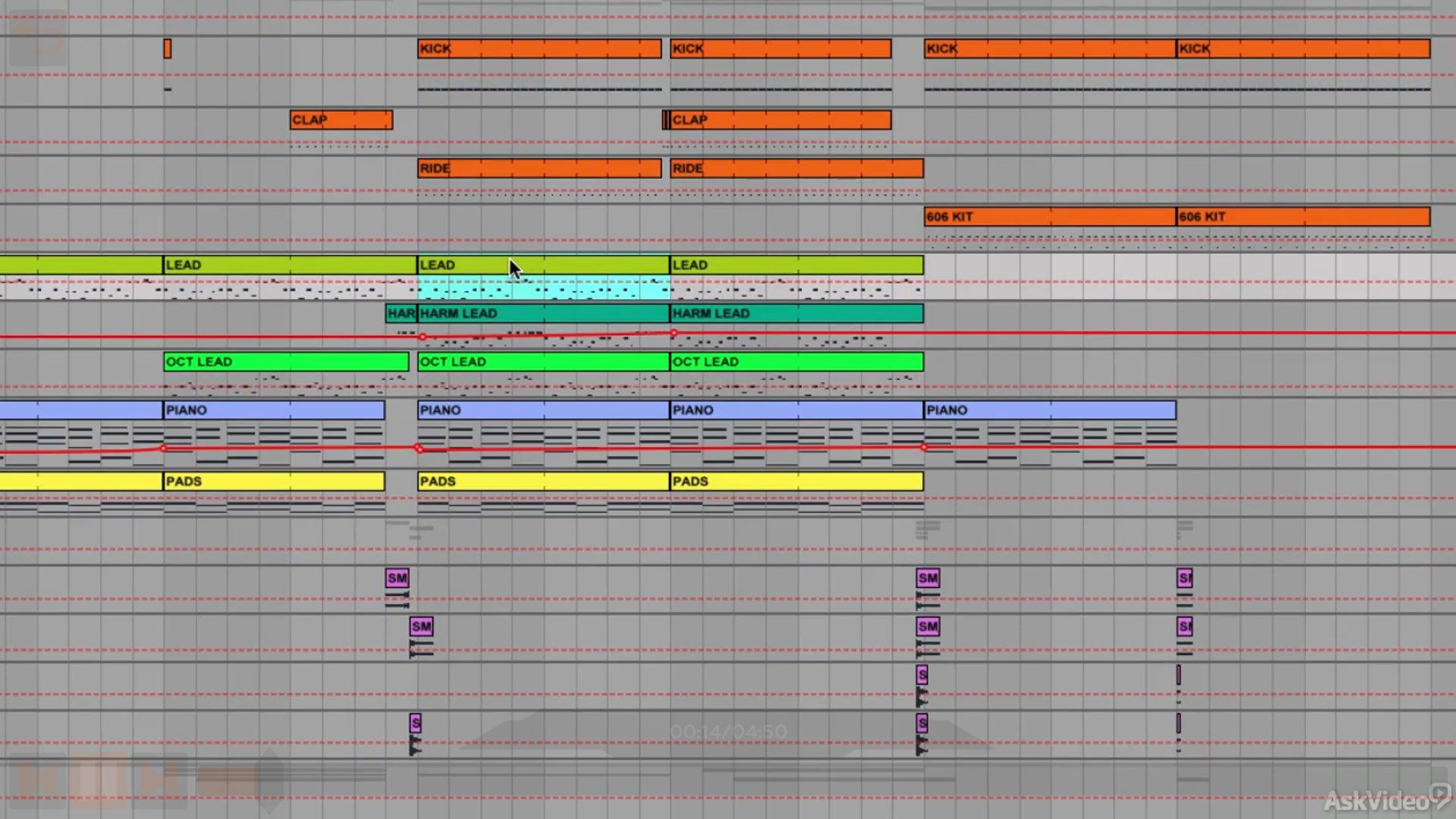Skip ahead with the next-track overlay button

pos(159,780)
